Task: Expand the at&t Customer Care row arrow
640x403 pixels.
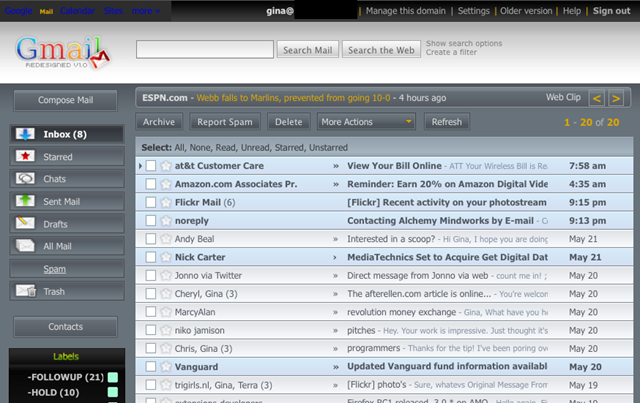Action: tap(140, 166)
